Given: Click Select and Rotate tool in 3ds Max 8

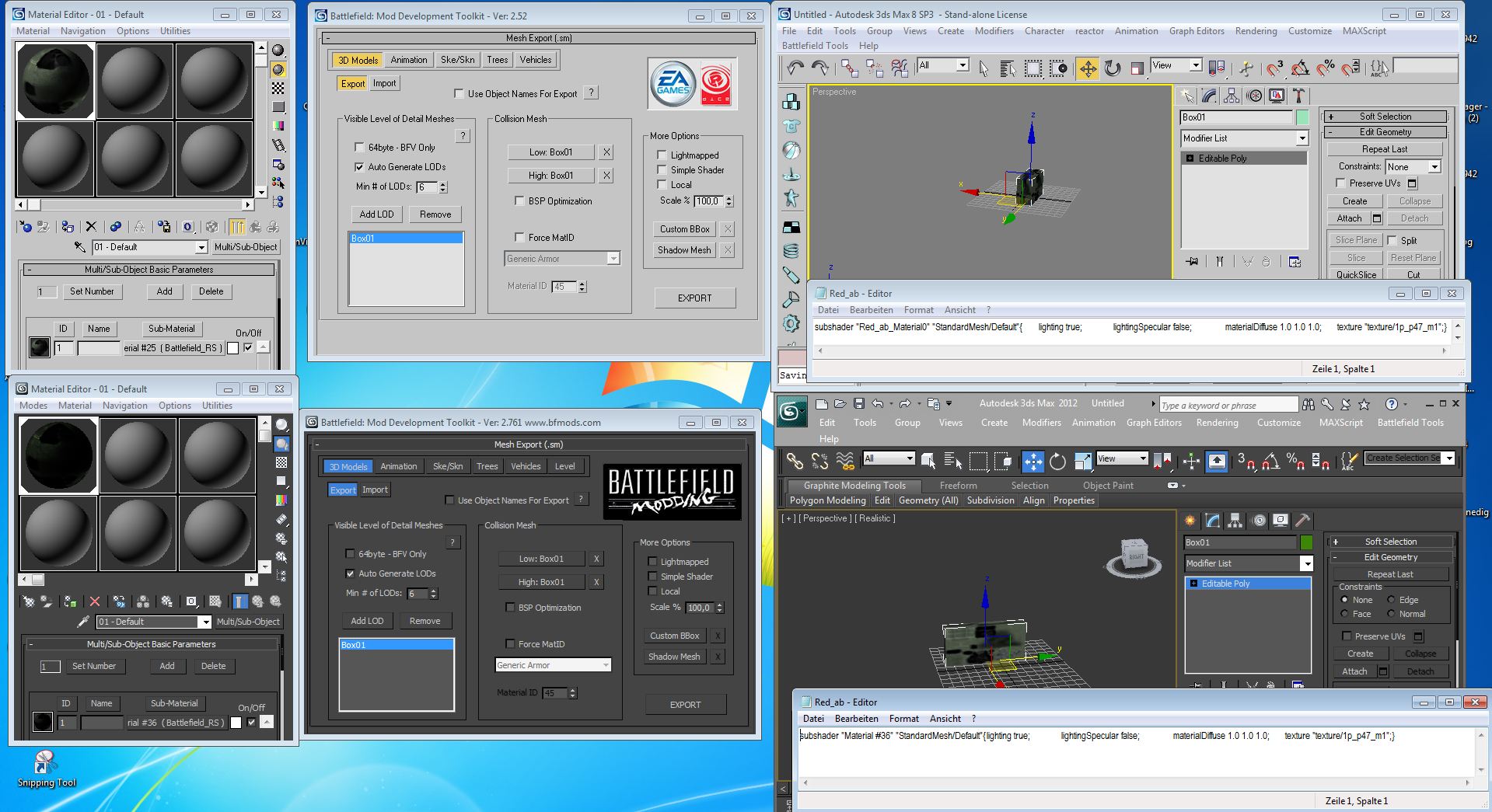Looking at the screenshot, I should (x=1113, y=68).
